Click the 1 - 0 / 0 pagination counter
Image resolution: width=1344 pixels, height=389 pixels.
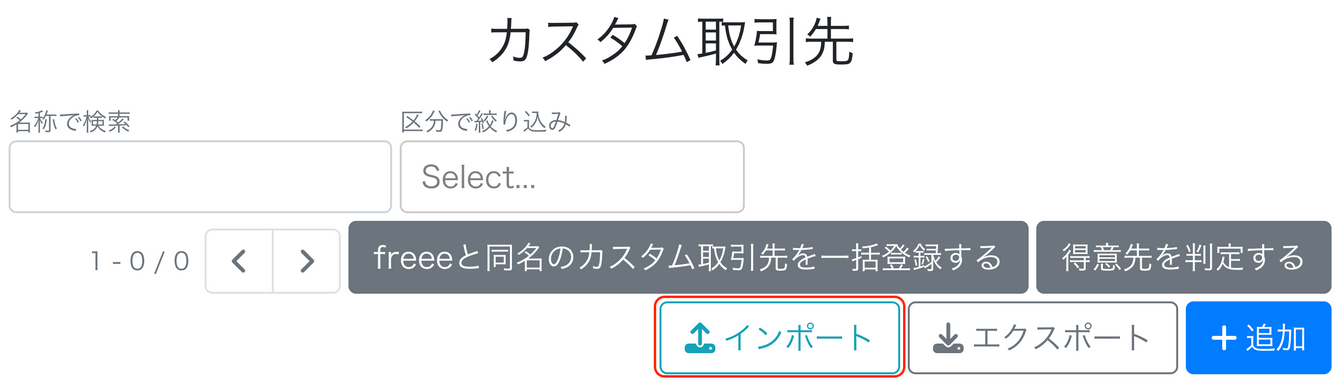tap(140, 261)
